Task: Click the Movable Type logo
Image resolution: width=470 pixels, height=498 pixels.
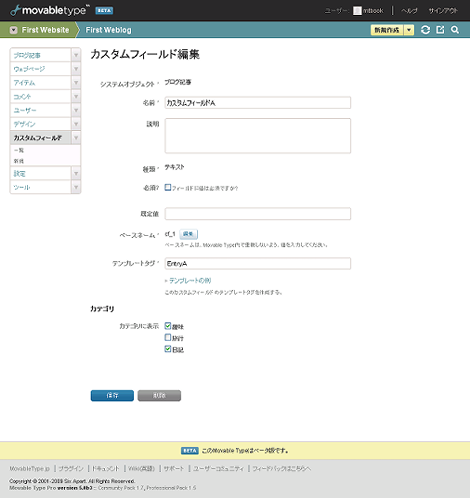Action: coord(50,10)
